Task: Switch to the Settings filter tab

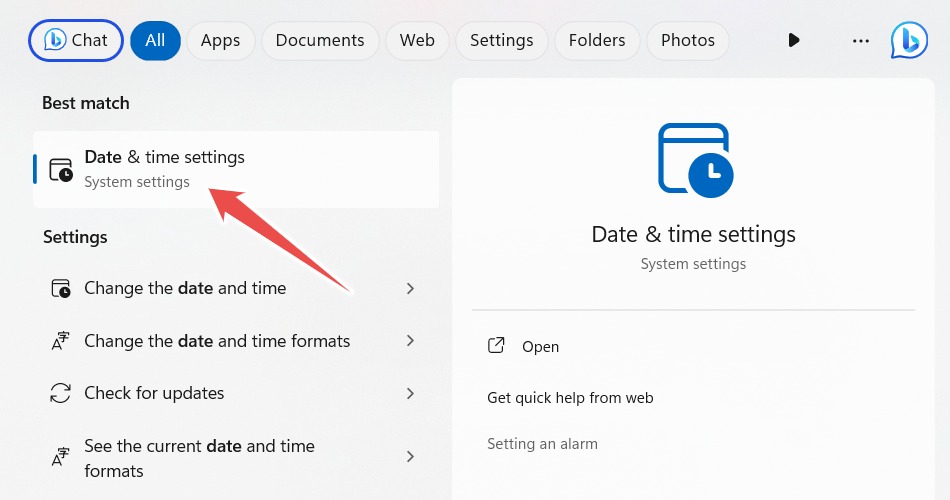Action: click(502, 41)
